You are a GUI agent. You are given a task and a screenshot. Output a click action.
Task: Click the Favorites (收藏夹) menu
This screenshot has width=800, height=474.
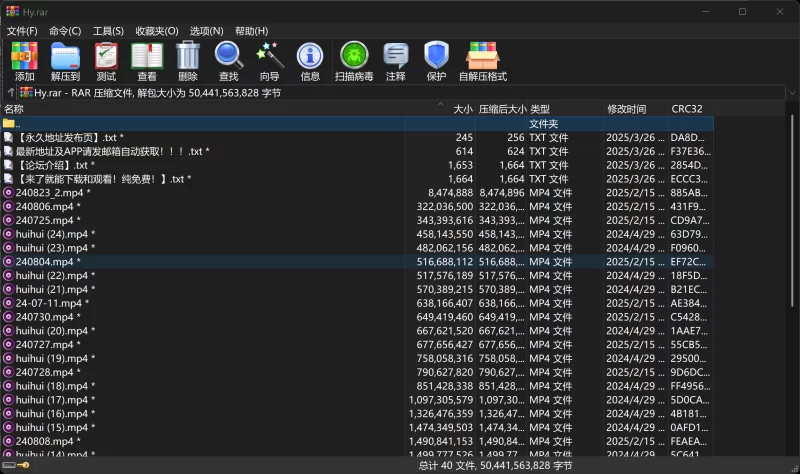[157, 31]
